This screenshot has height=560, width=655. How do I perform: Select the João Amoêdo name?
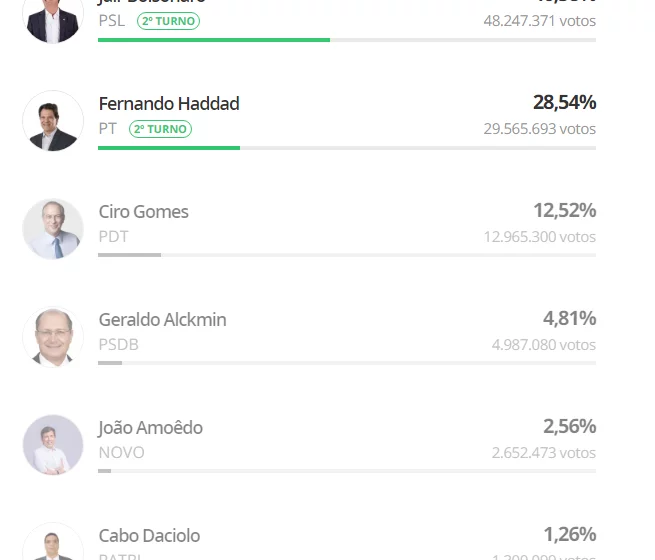coord(151,428)
